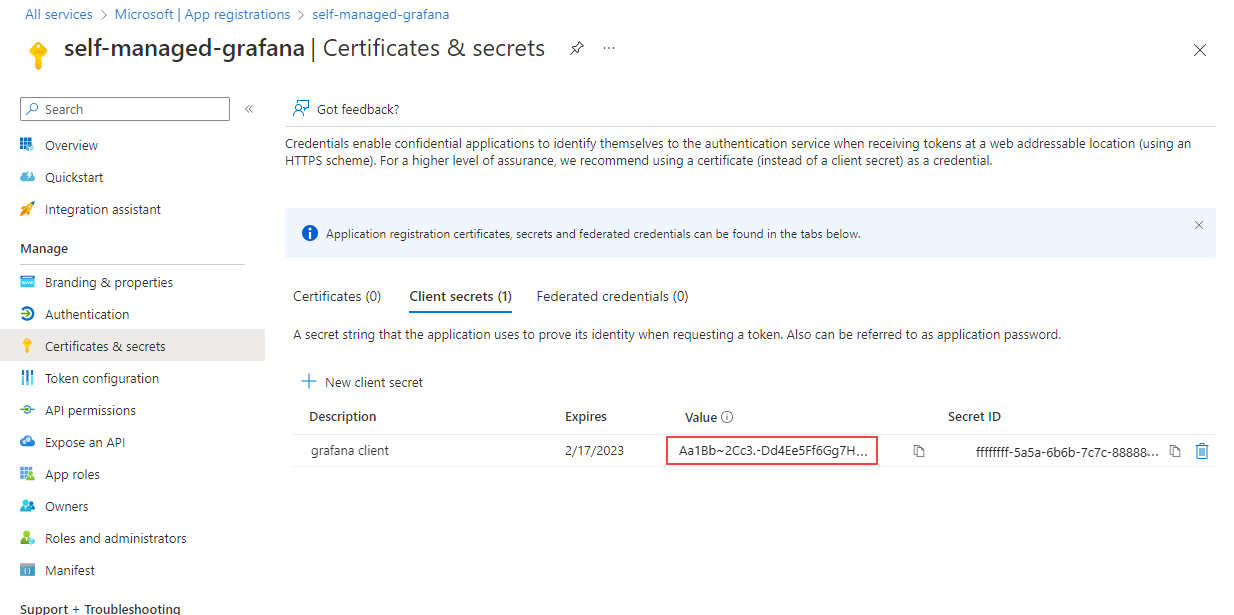Click the Certificates & secrets key icon in sidebar
Screen dimensions: 1234x615
(x=27, y=346)
